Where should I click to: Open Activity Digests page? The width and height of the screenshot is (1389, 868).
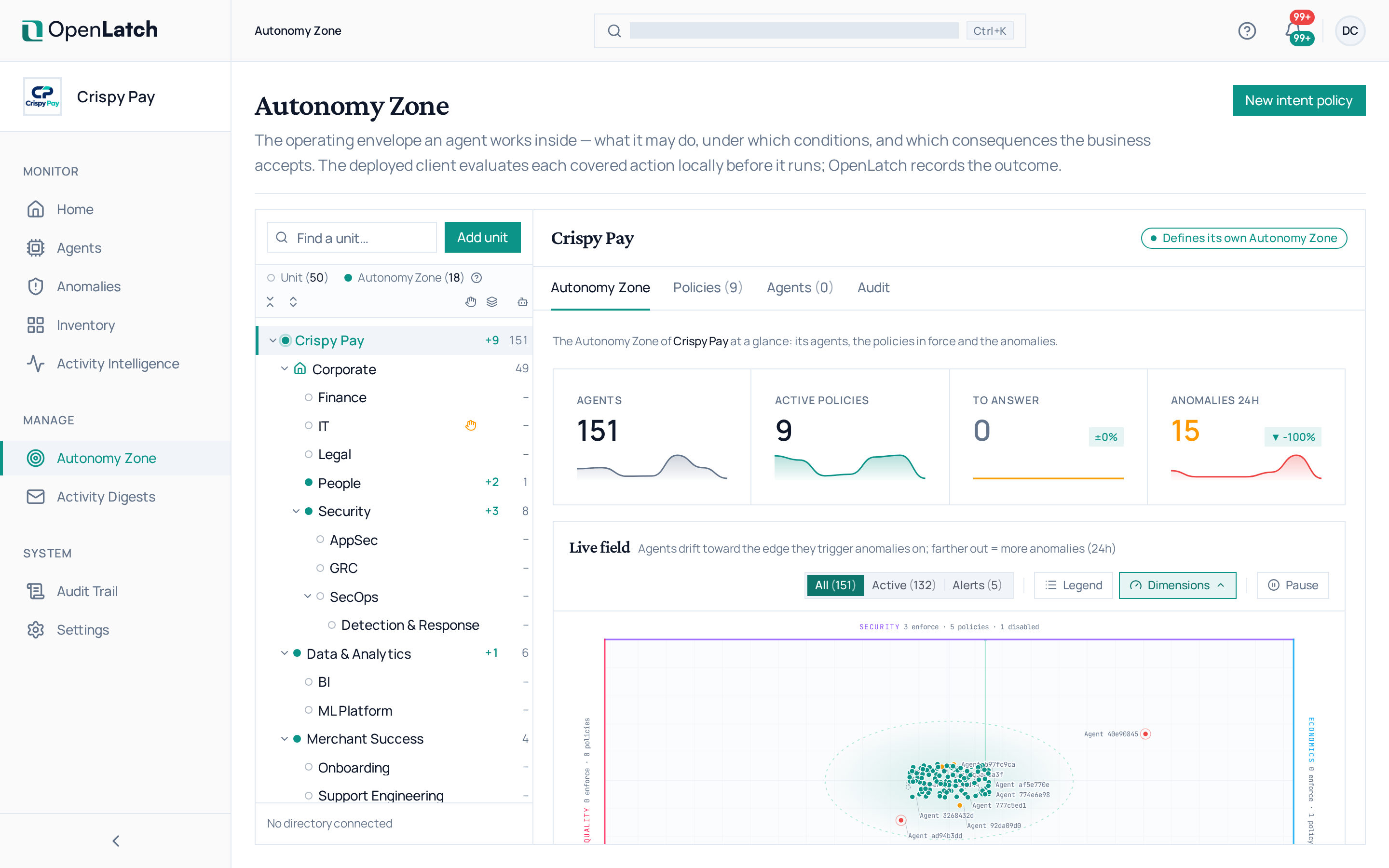click(x=115, y=497)
